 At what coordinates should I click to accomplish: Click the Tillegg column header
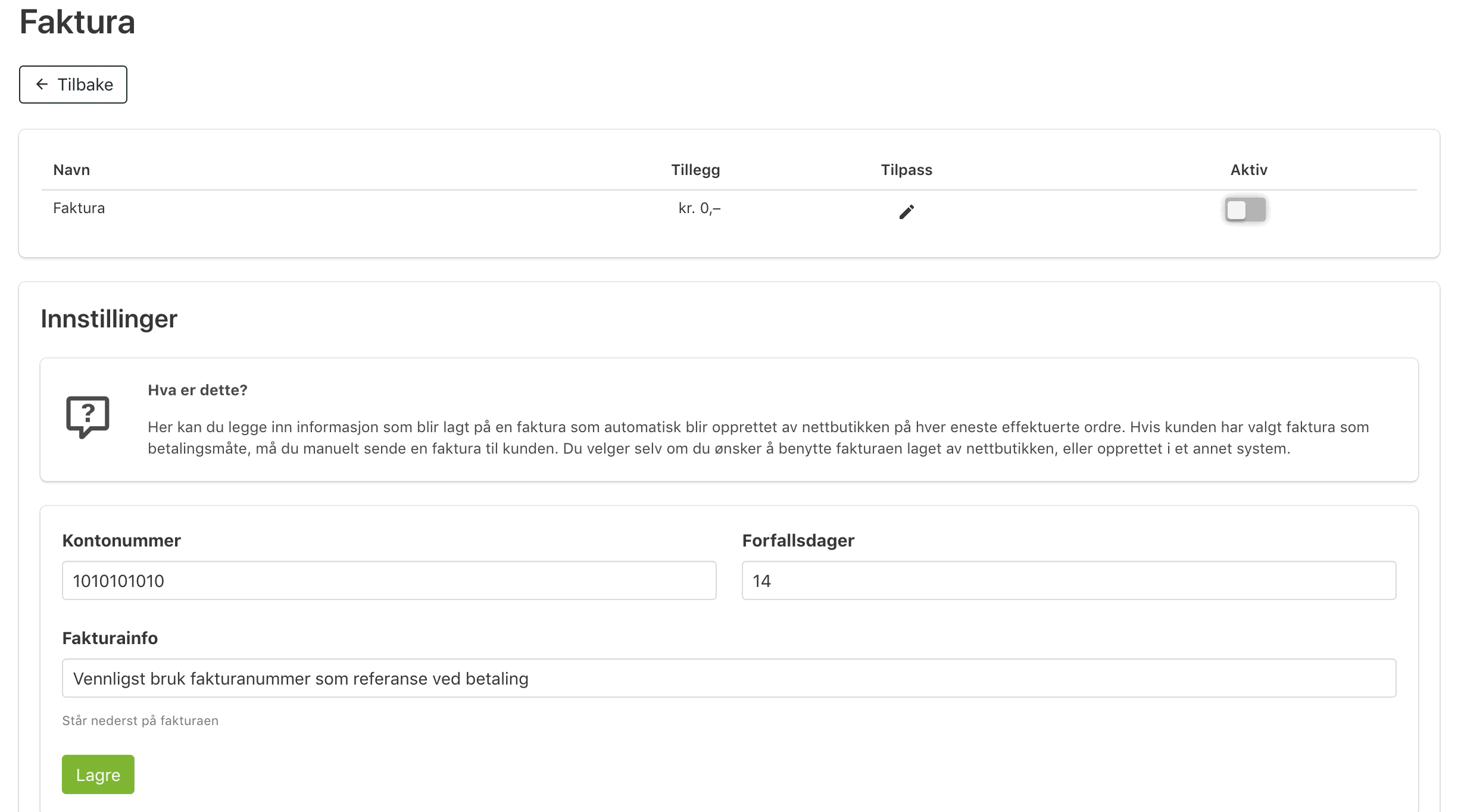click(695, 170)
